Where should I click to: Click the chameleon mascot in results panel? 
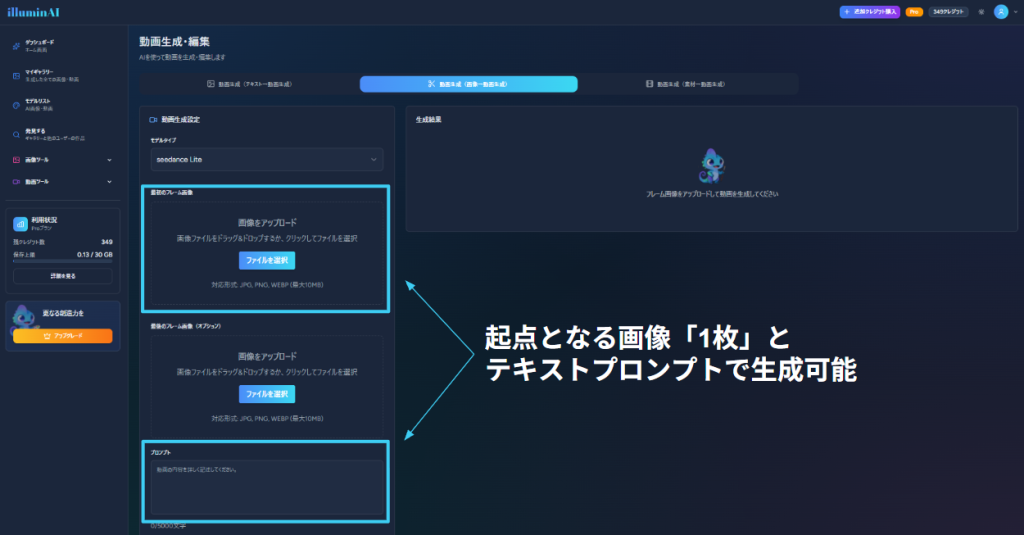tap(711, 166)
